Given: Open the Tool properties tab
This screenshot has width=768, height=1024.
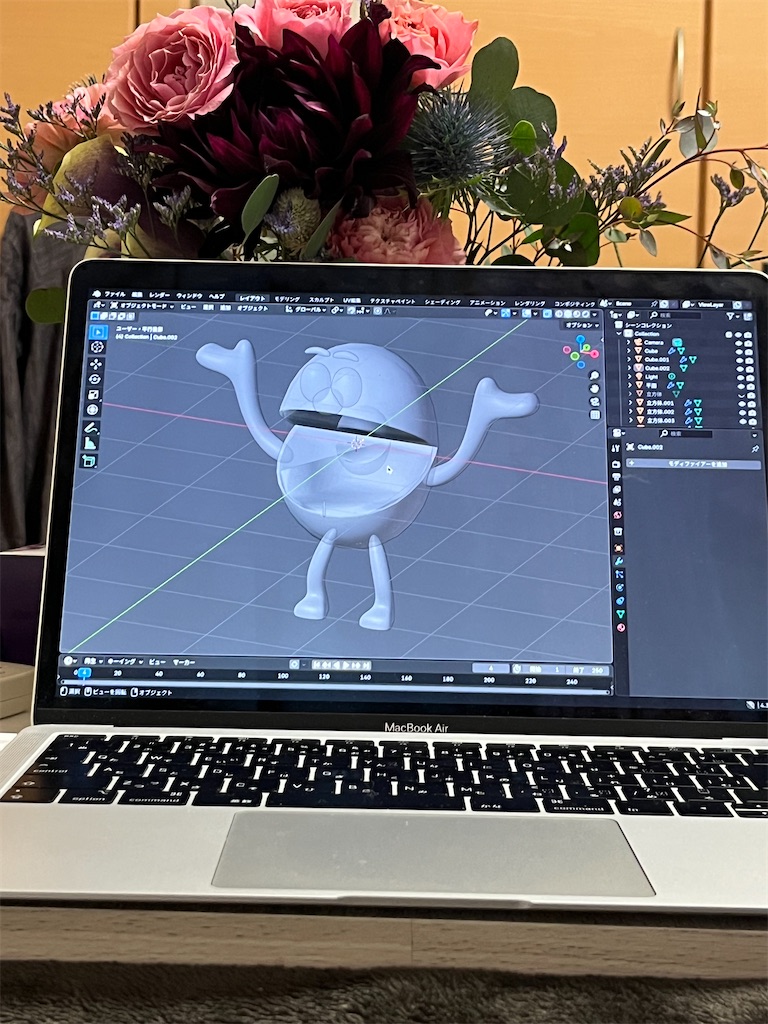Looking at the screenshot, I should pos(616,448).
